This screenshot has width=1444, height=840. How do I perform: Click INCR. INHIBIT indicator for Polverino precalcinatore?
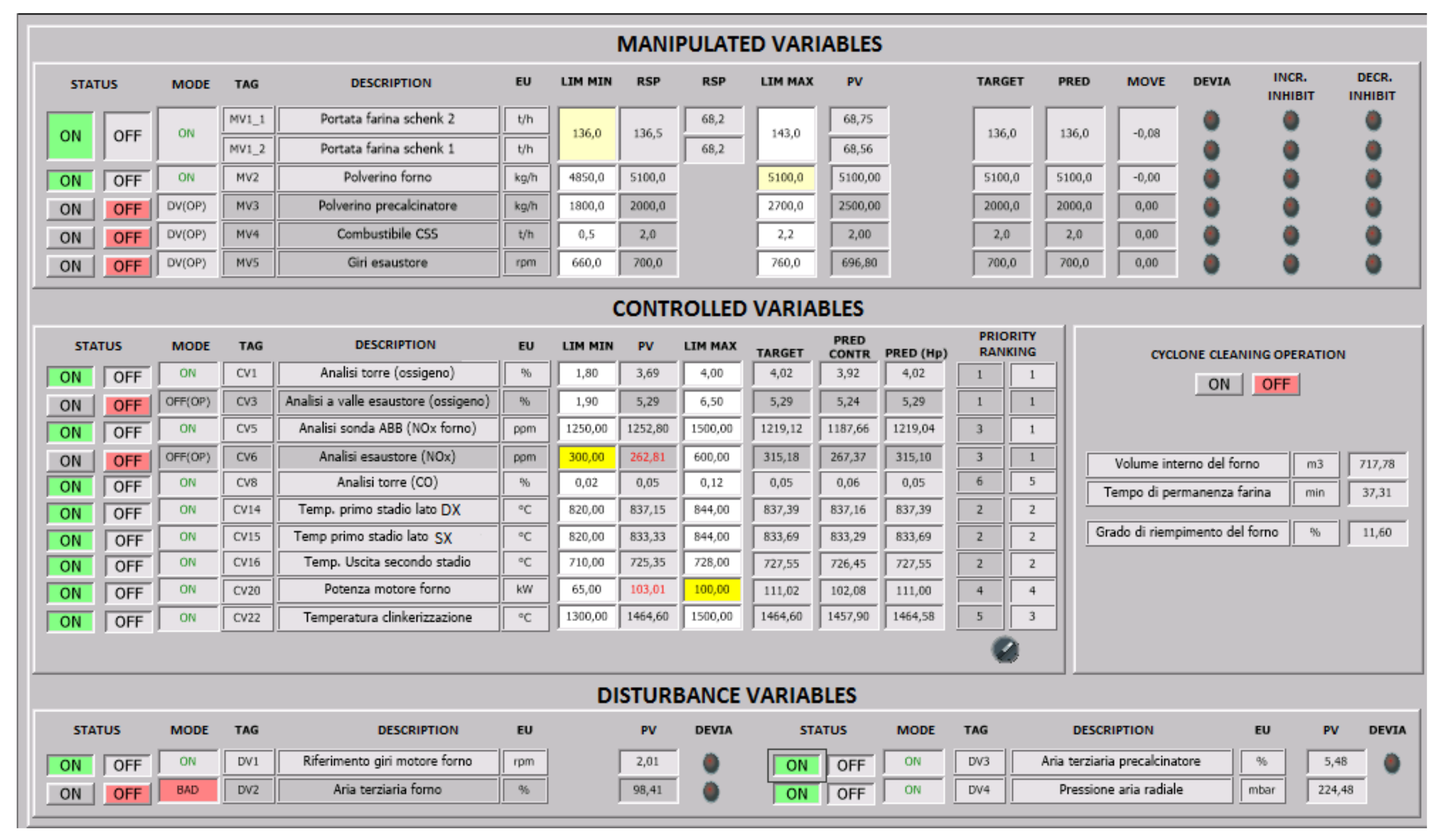[x=1290, y=207]
